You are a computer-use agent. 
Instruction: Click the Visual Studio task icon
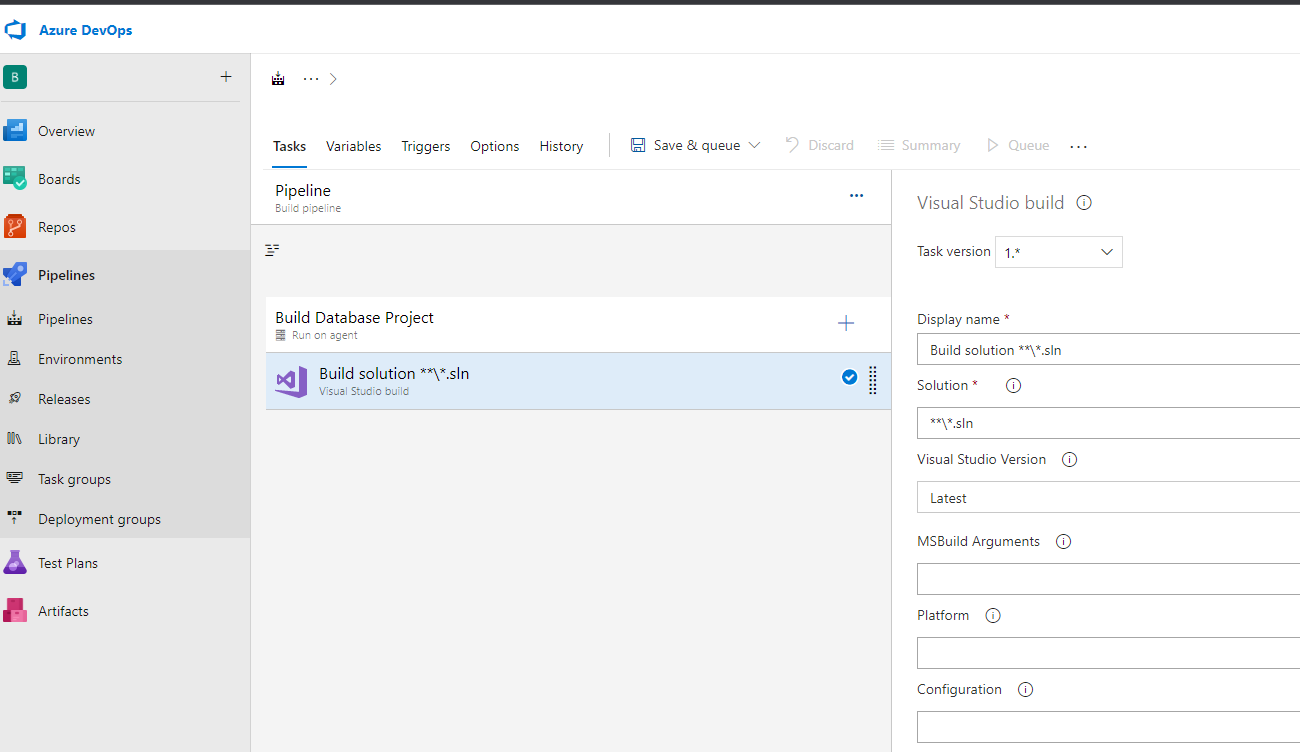click(291, 382)
